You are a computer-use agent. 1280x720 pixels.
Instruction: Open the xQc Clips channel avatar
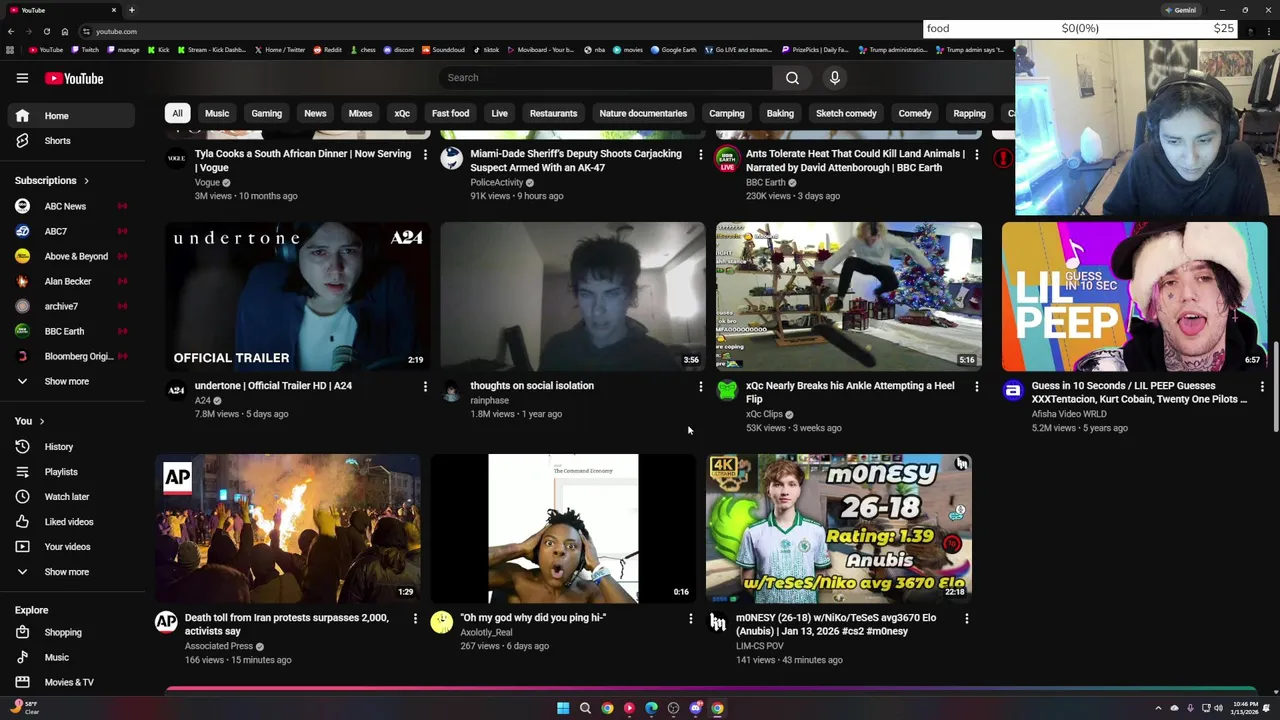click(x=727, y=391)
